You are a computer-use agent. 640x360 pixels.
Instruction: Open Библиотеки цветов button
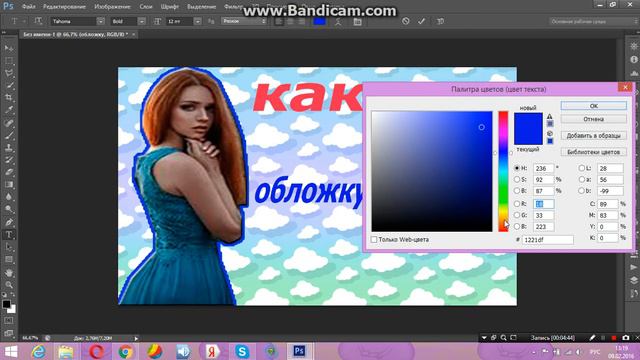(x=593, y=152)
